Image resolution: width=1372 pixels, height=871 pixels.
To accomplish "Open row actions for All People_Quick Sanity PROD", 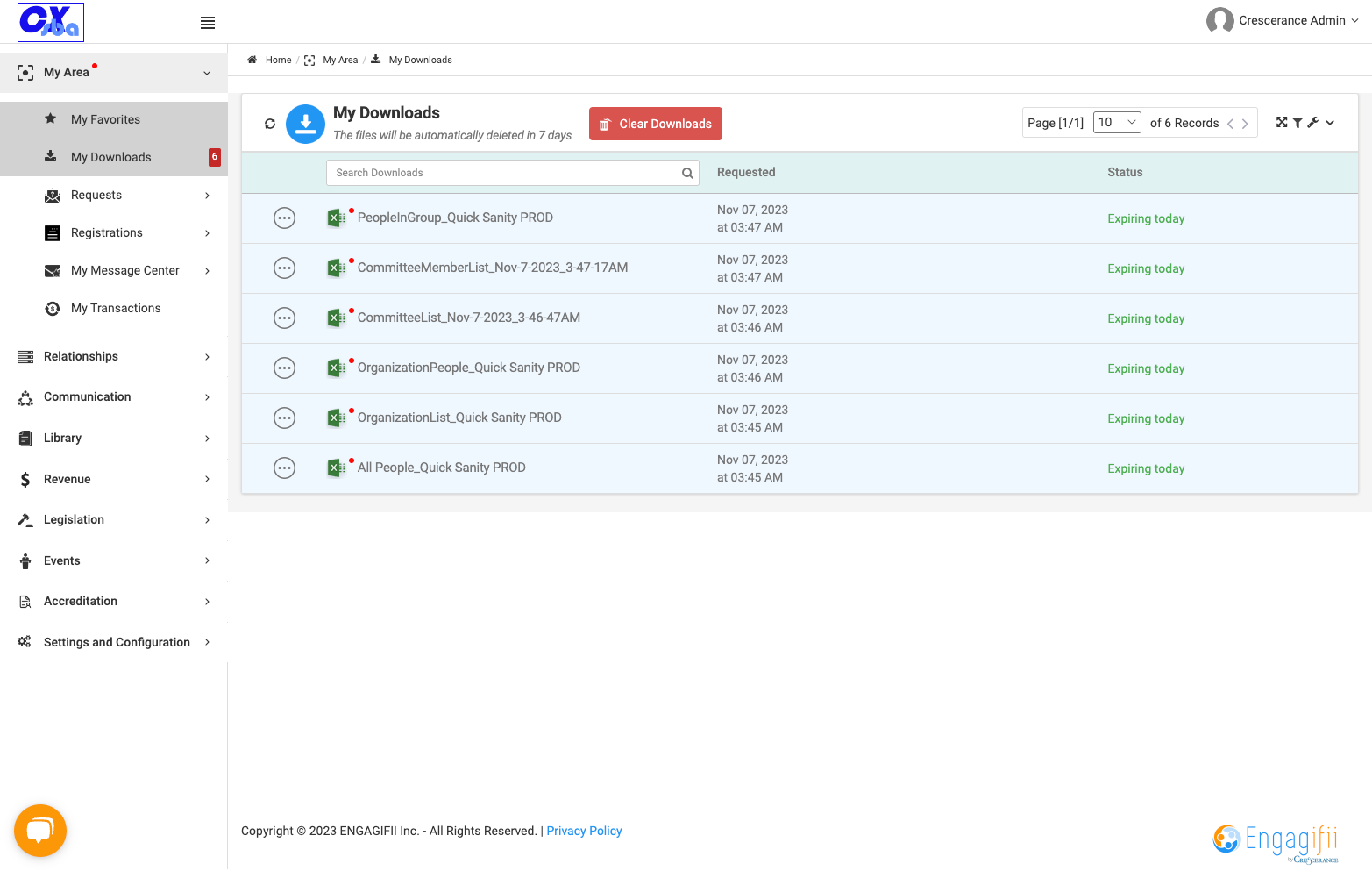I will (x=284, y=468).
